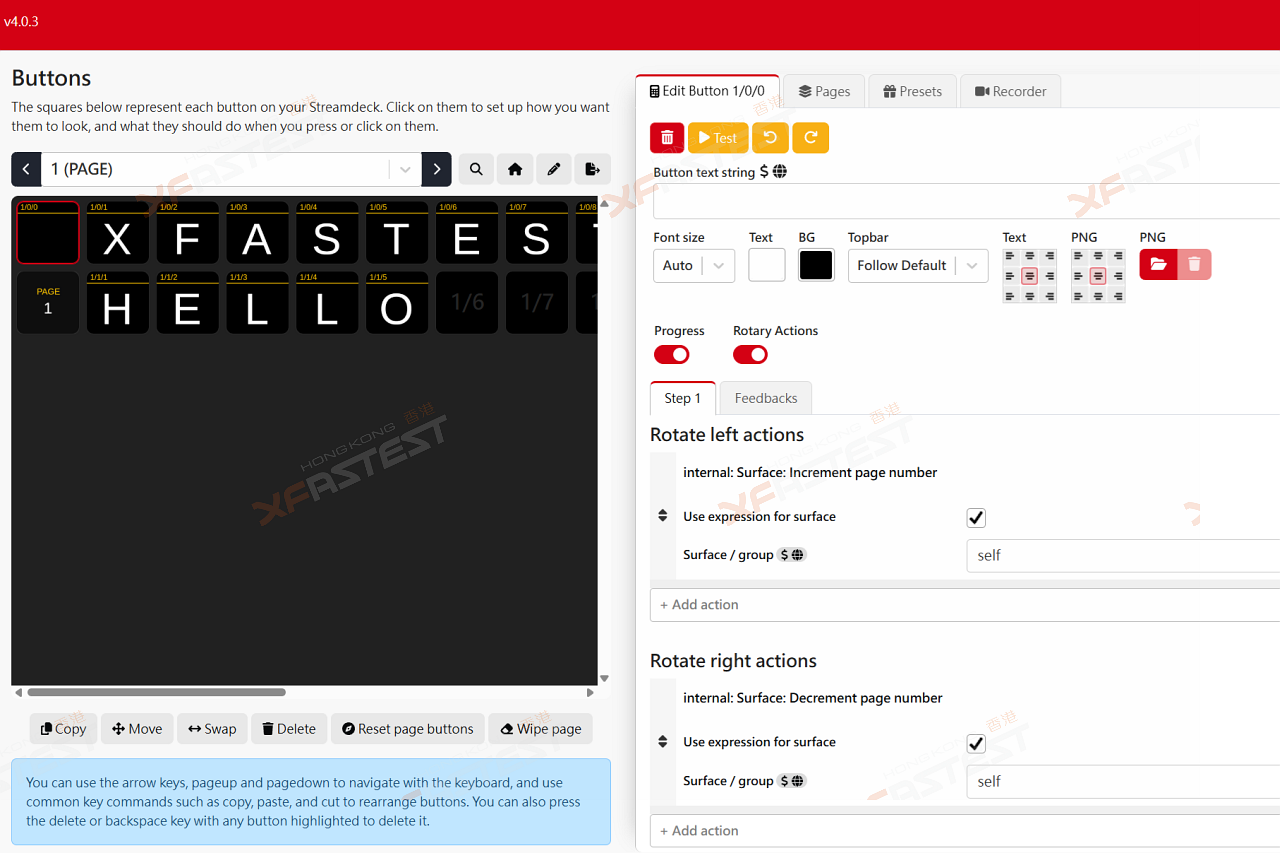The width and height of the screenshot is (1280, 853).
Task: Expand the 1 (PAGE) selector dropdown
Action: pos(405,170)
